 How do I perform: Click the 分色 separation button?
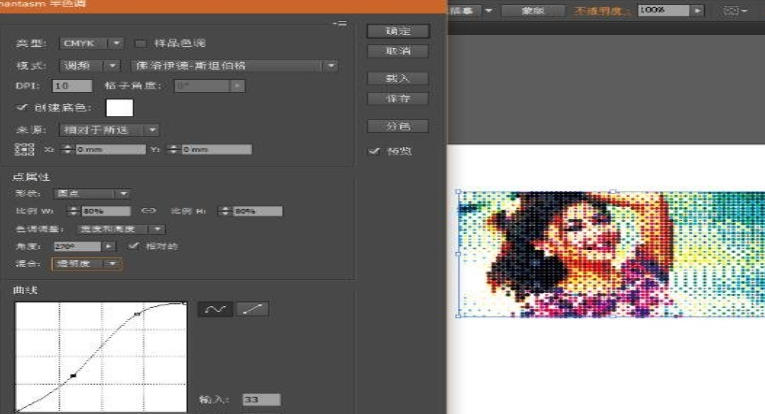[x=398, y=126]
